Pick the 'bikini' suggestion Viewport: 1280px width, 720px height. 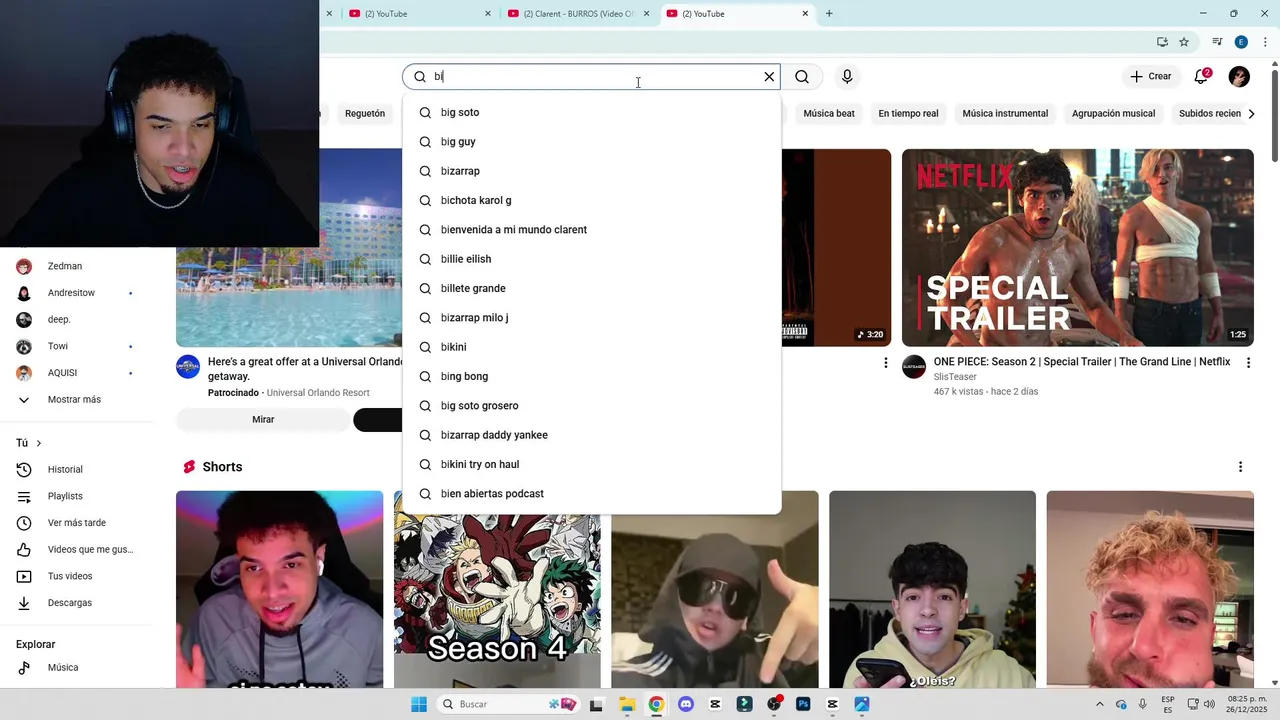(591, 347)
